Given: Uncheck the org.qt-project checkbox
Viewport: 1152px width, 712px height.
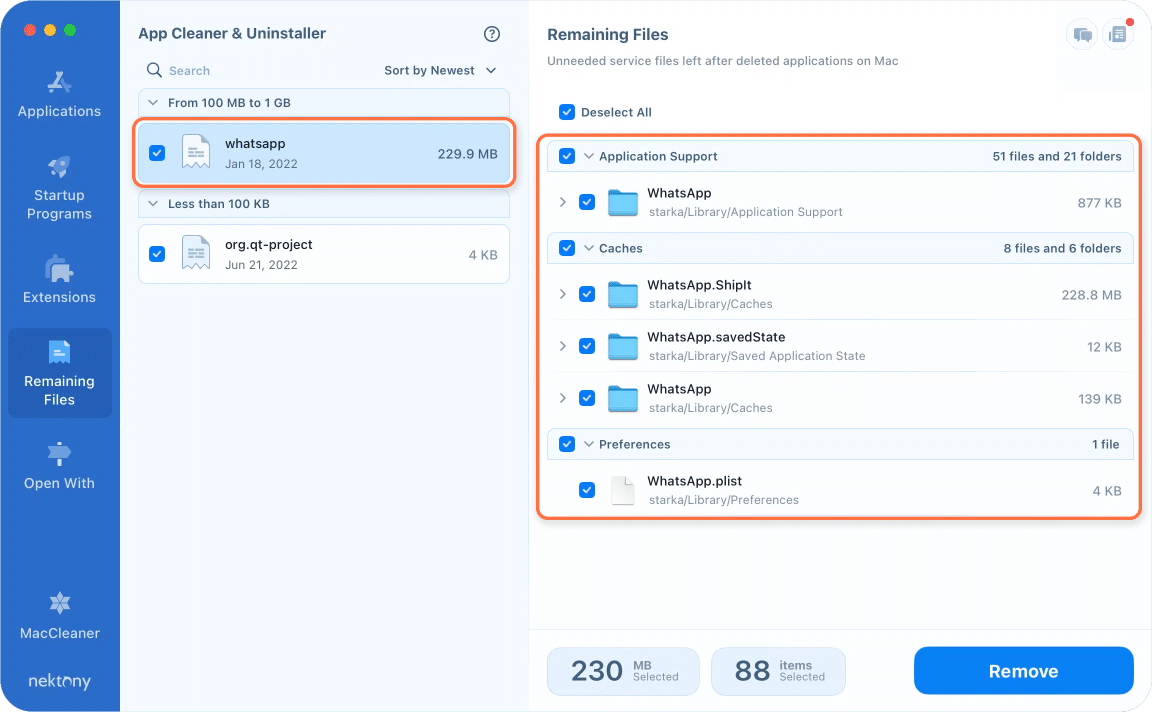Looking at the screenshot, I should pos(157,253).
